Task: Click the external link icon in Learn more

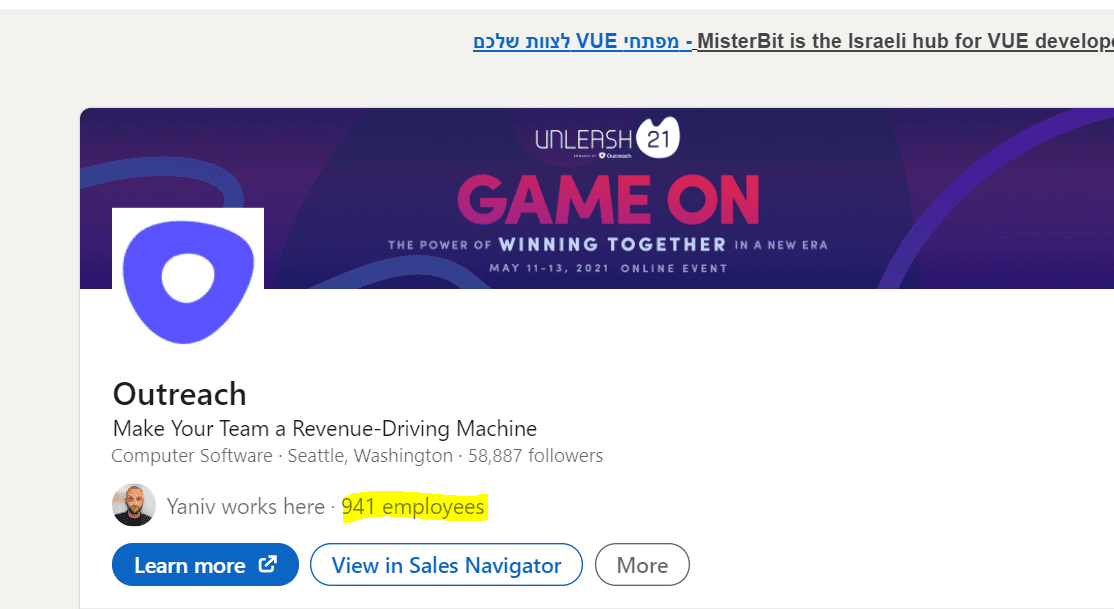Action: pyautogui.click(x=267, y=564)
